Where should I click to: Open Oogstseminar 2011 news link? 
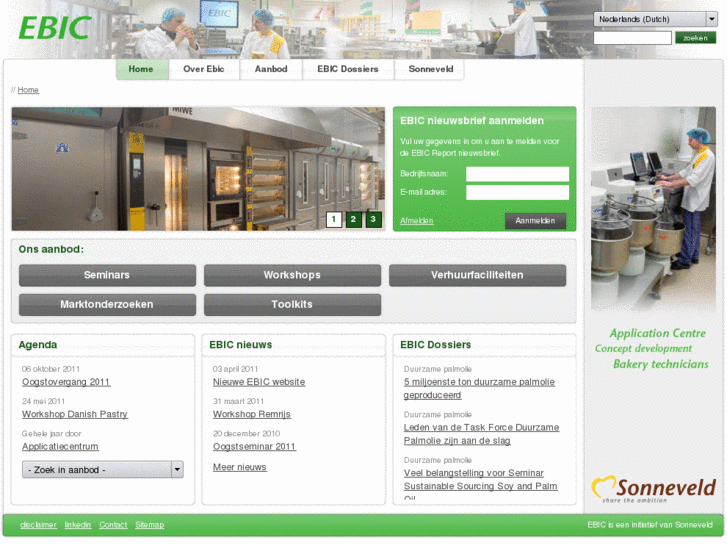[x=254, y=446]
